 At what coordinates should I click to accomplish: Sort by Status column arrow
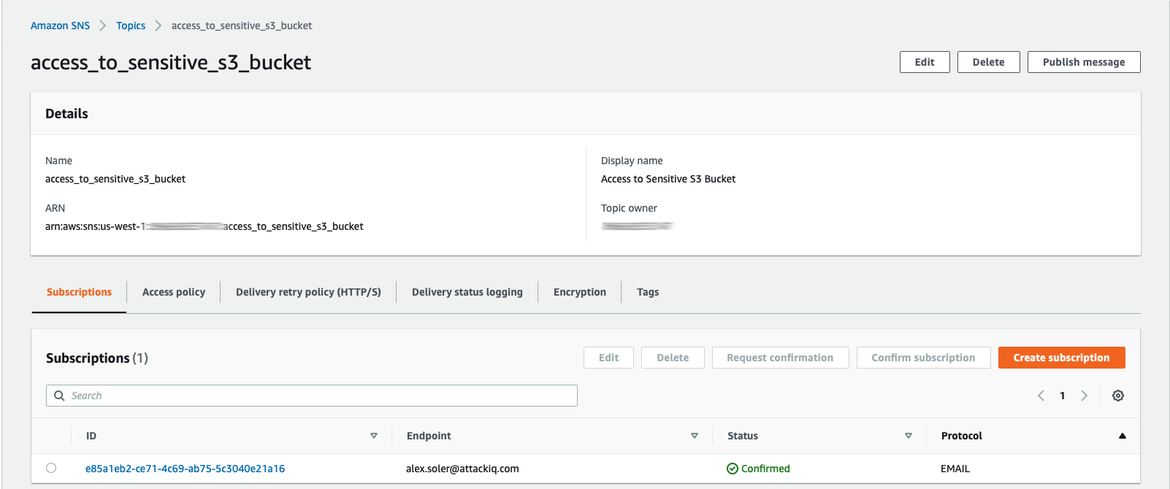[908, 436]
